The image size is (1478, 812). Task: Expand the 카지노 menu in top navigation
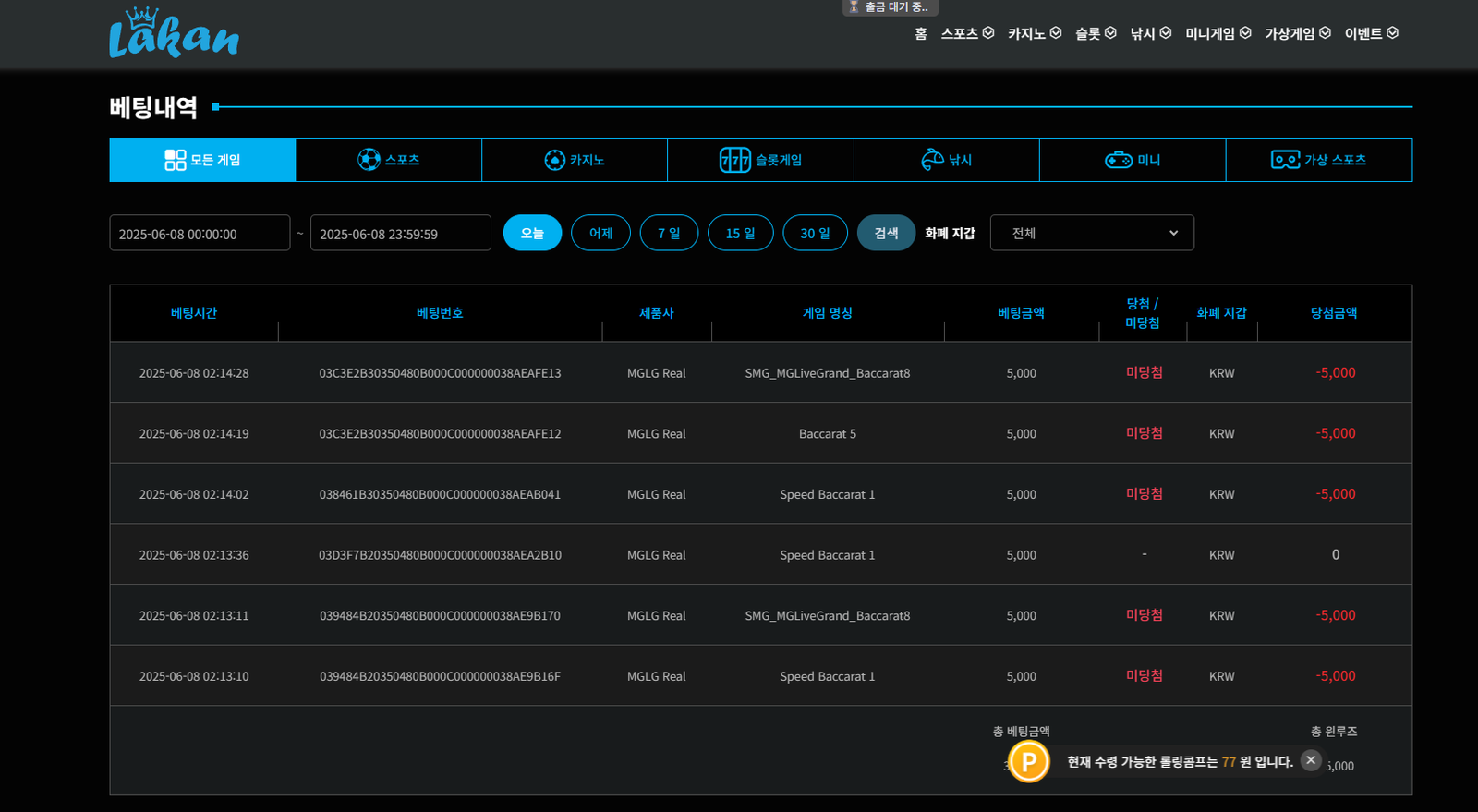tap(1035, 33)
